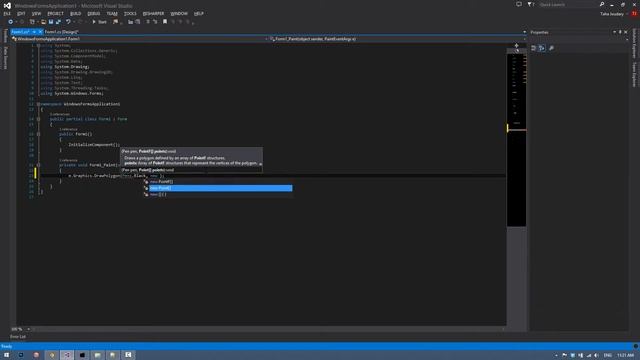Click the signed-in account name

[x=612, y=14]
